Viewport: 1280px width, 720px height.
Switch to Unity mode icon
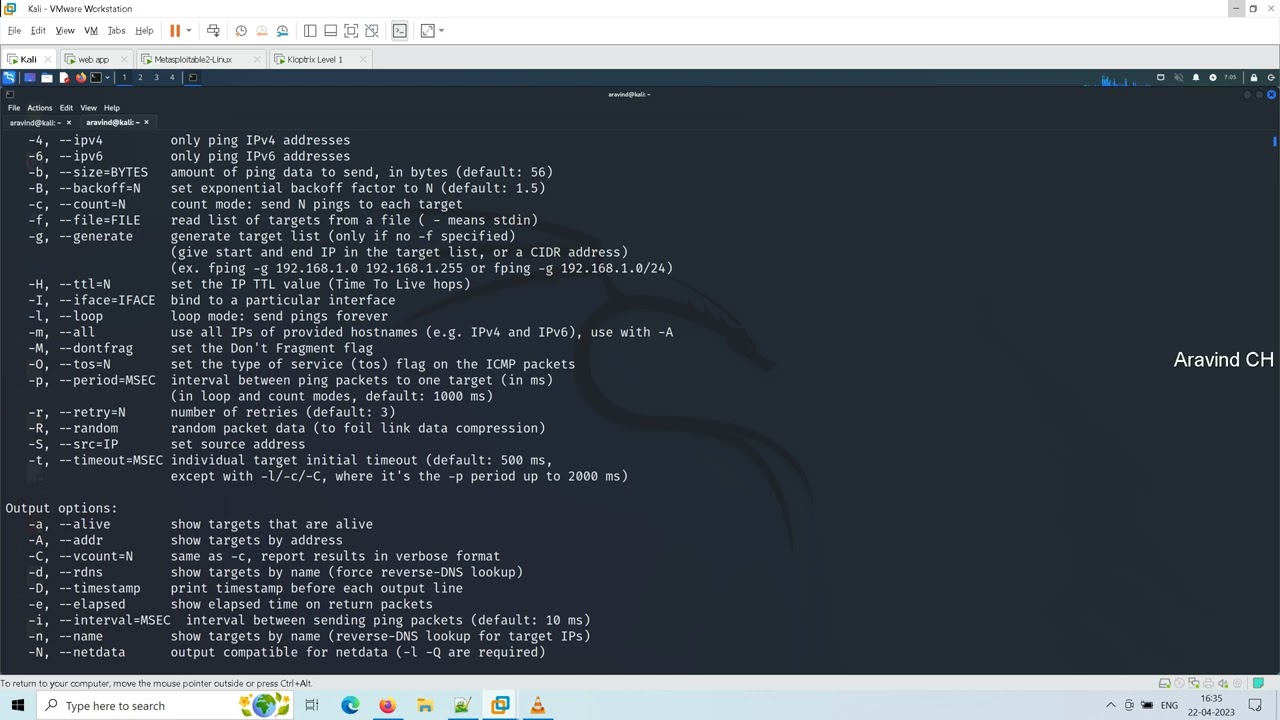(x=372, y=31)
